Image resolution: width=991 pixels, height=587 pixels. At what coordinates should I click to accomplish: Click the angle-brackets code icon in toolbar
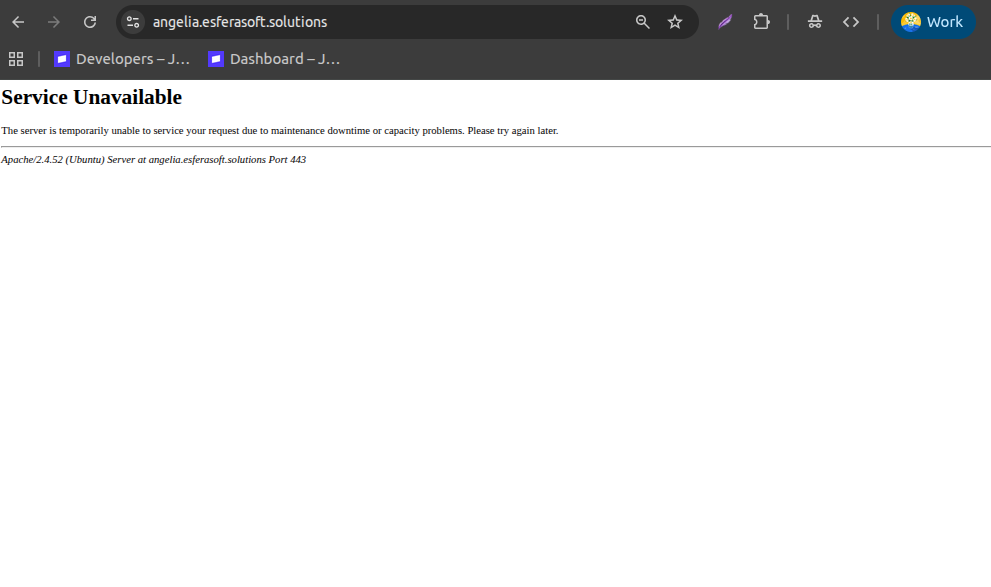[x=851, y=22]
